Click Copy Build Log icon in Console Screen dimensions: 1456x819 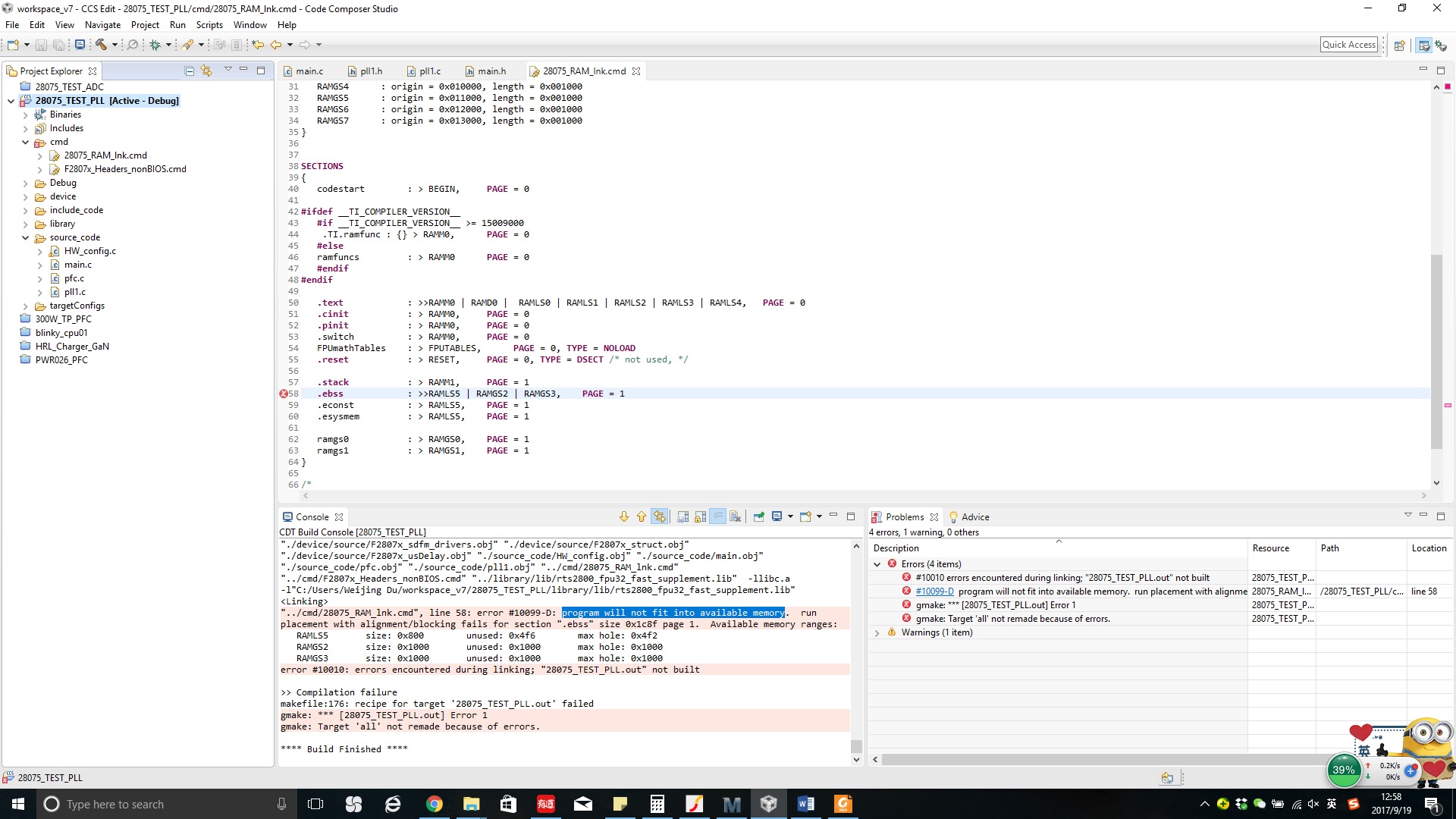[682, 517]
